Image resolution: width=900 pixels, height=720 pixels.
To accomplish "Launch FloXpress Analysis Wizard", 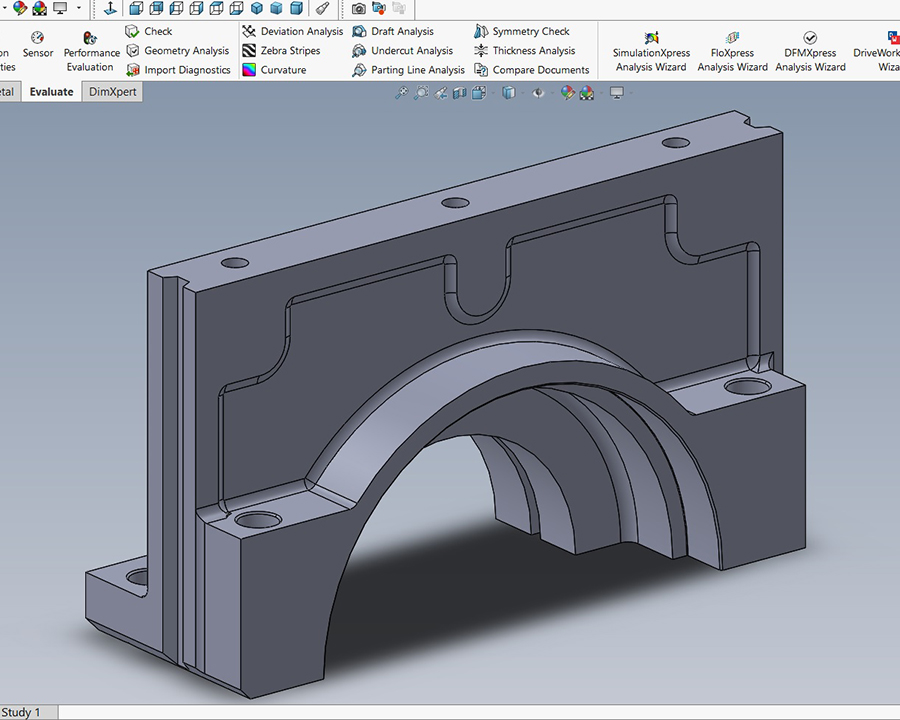I will [732, 52].
